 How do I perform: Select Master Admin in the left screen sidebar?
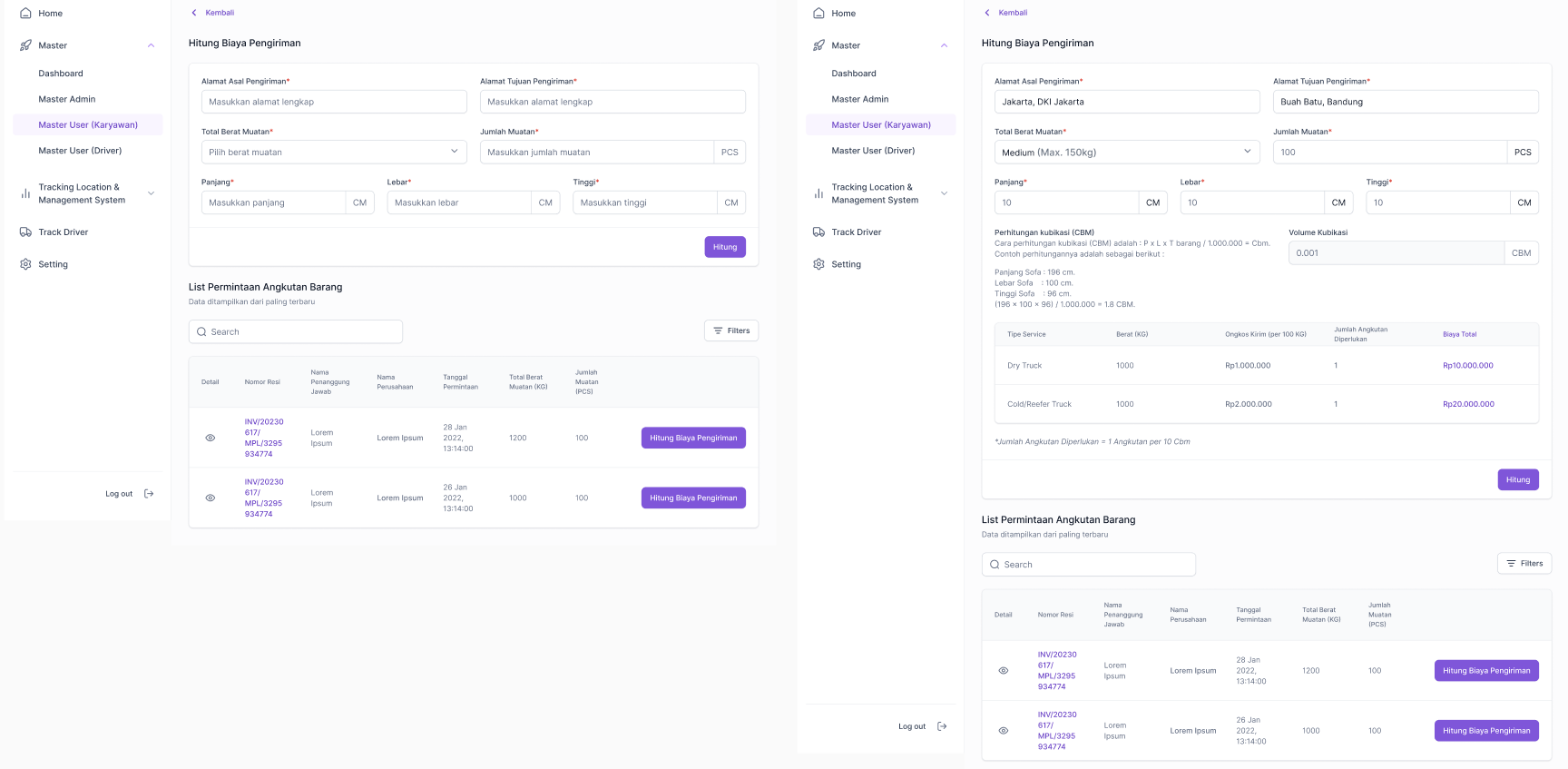pyautogui.click(x=67, y=99)
